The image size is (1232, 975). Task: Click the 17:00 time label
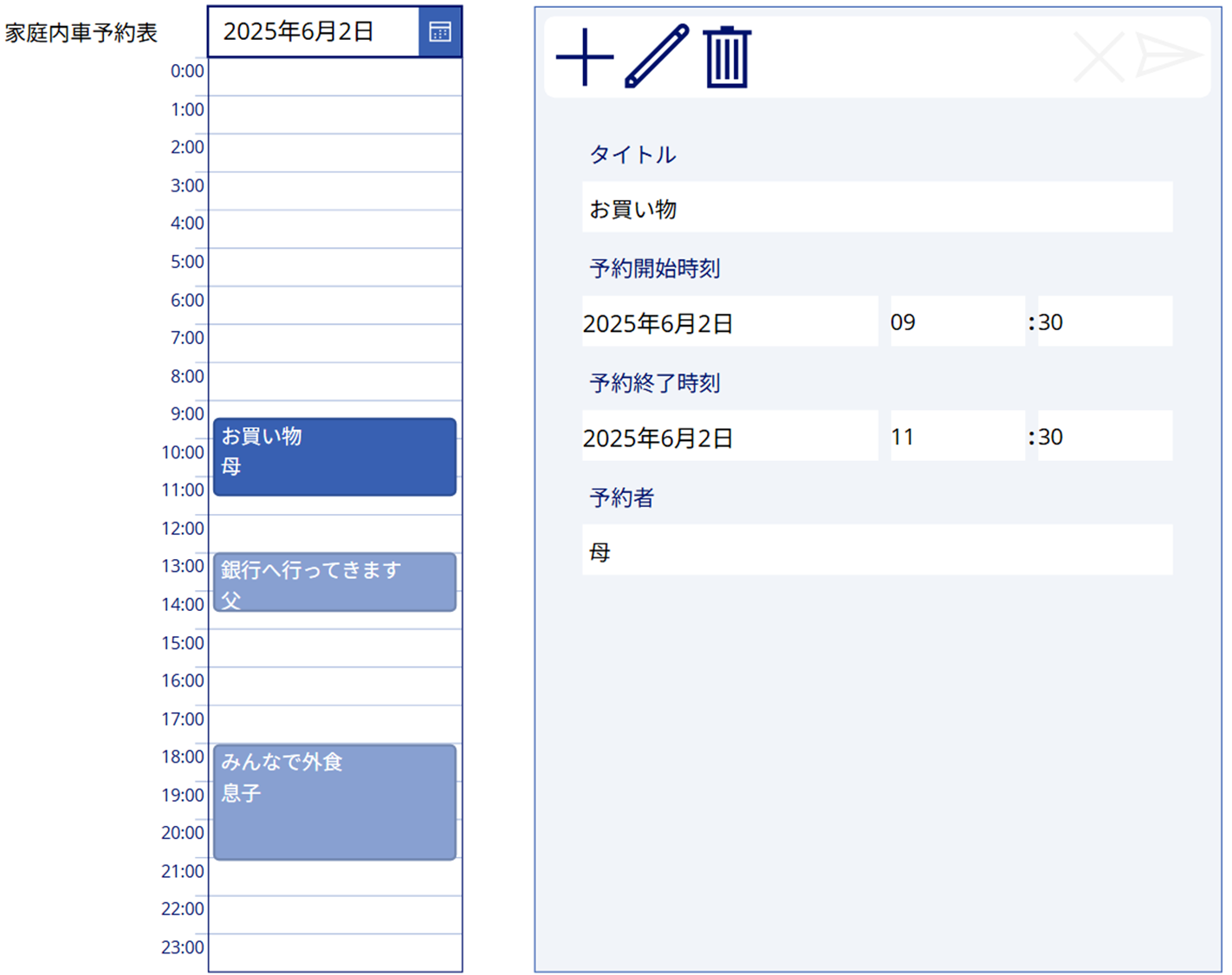(183, 718)
